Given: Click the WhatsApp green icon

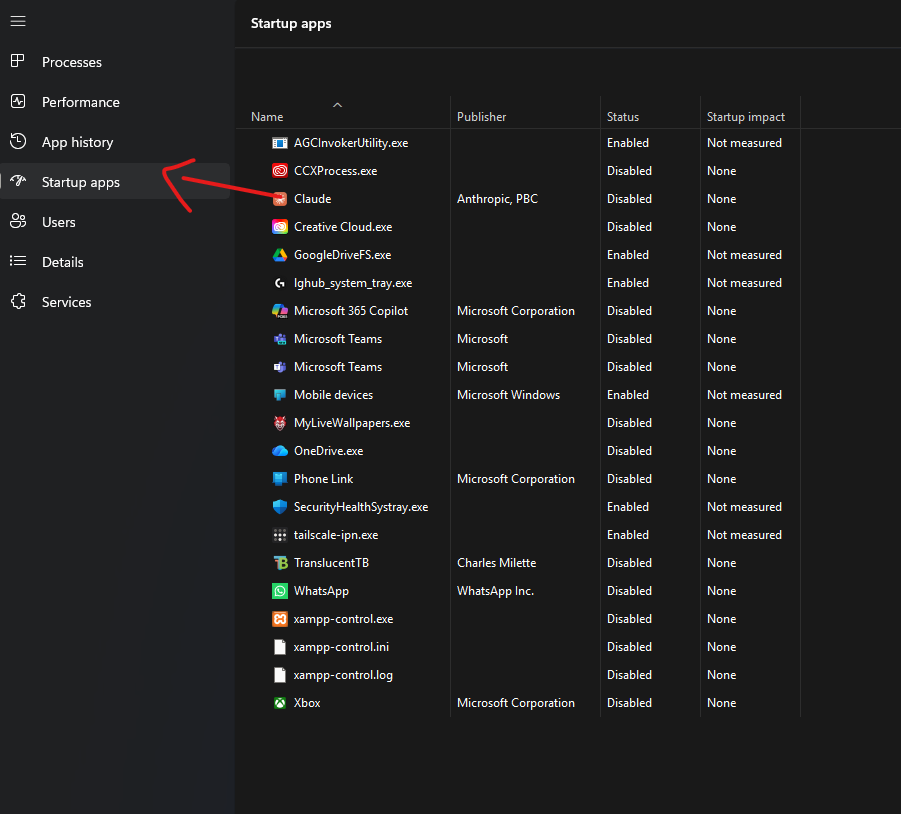Looking at the screenshot, I should 280,591.
